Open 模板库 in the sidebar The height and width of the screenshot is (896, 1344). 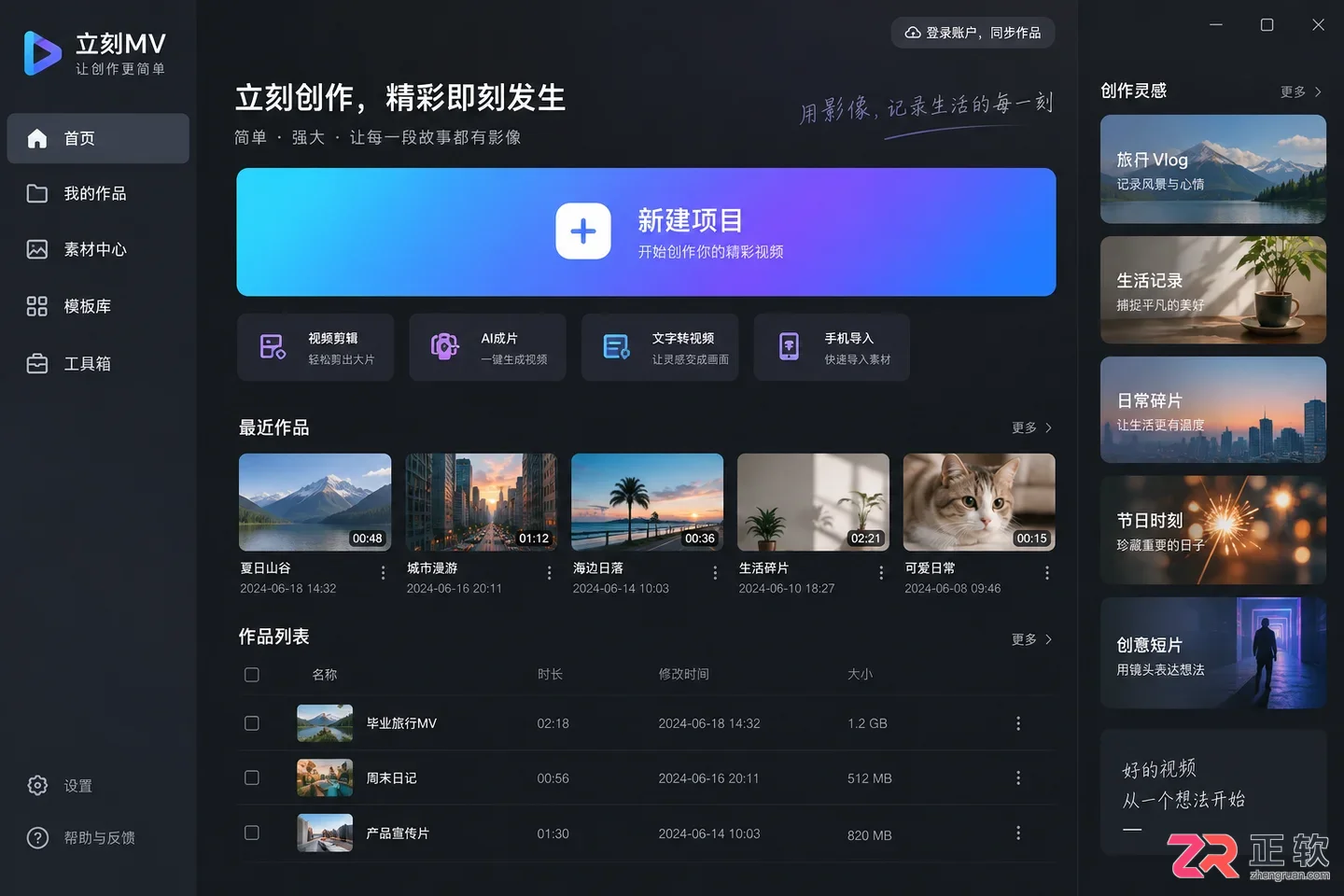pyautogui.click(x=98, y=306)
